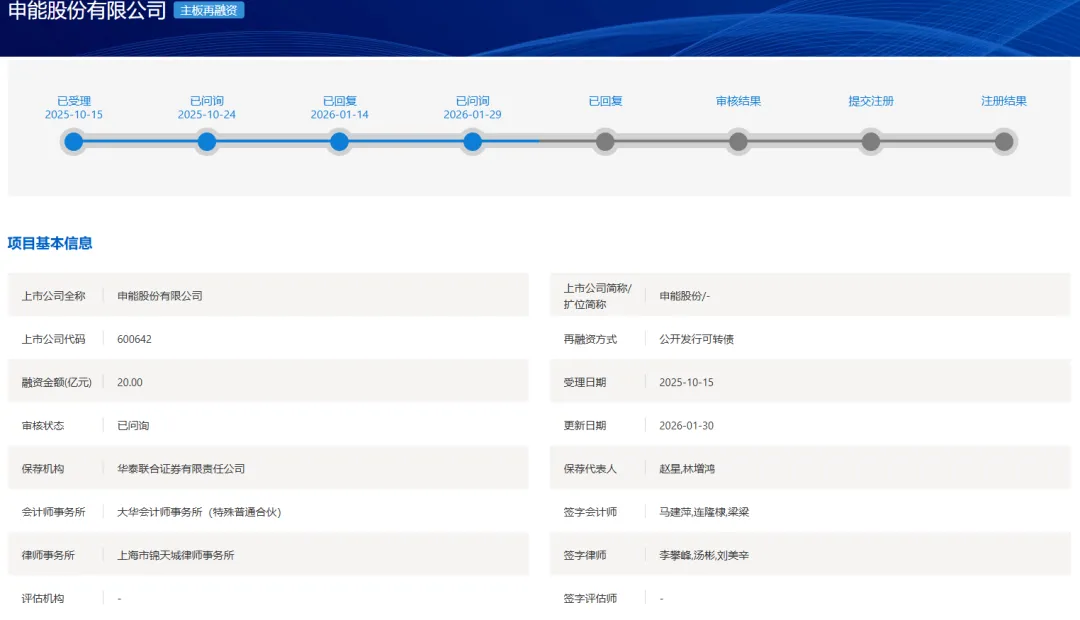The width and height of the screenshot is (1080, 620).
Task: Click sponsor representatives 赵星,林增鸿
Action: pyautogui.click(x=687, y=468)
